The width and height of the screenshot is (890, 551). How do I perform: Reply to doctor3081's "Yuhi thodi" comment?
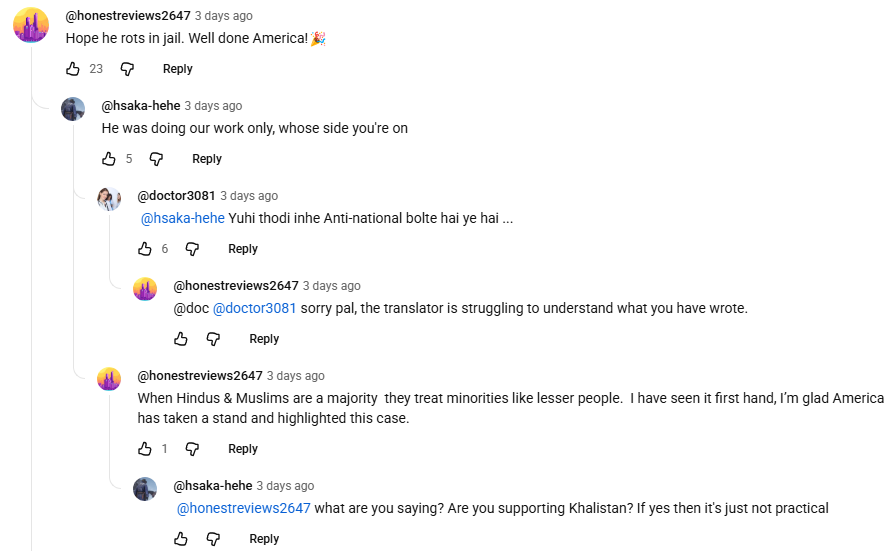click(x=243, y=249)
